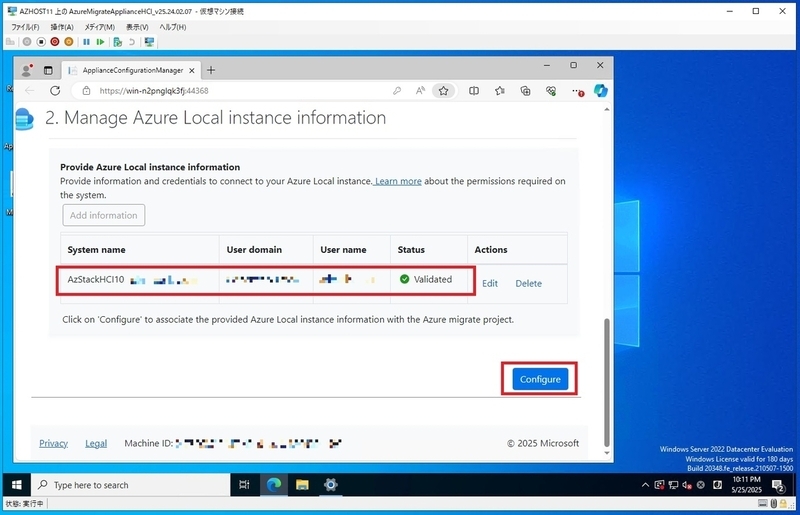This screenshot has height=515, width=800.
Task: Click the network tray icon
Action: point(673,485)
